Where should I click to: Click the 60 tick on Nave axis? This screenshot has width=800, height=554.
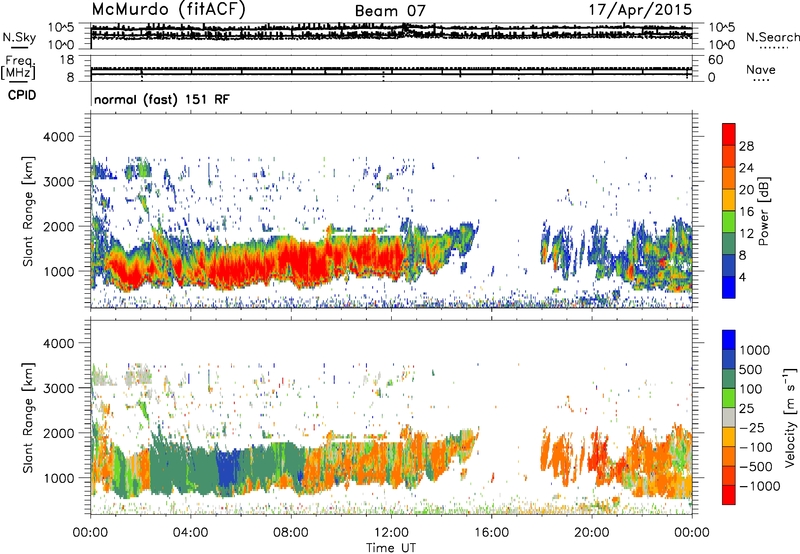pyautogui.click(x=715, y=60)
